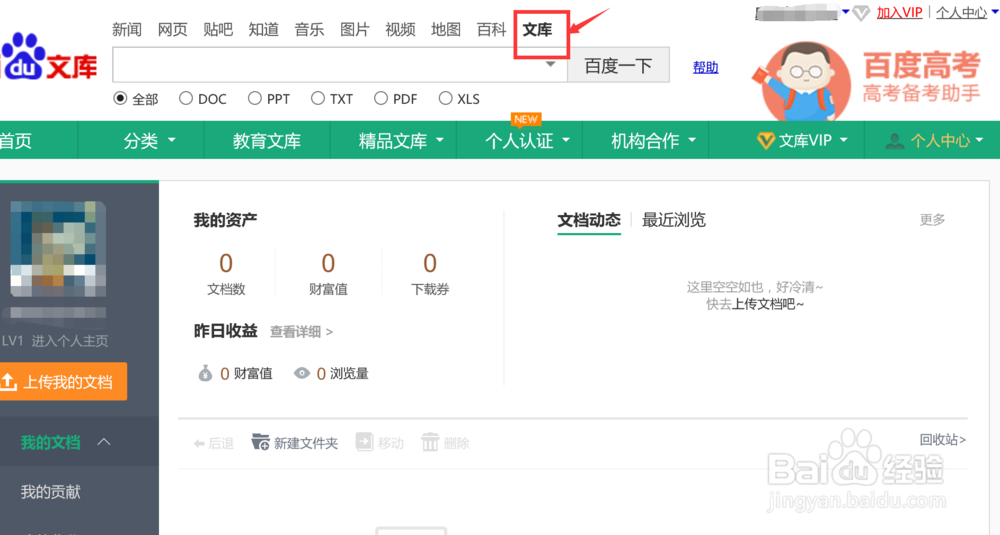Viewport: 1000px width, 535px height.
Task: Open the 贴吧 top navigation link
Action: (217, 29)
